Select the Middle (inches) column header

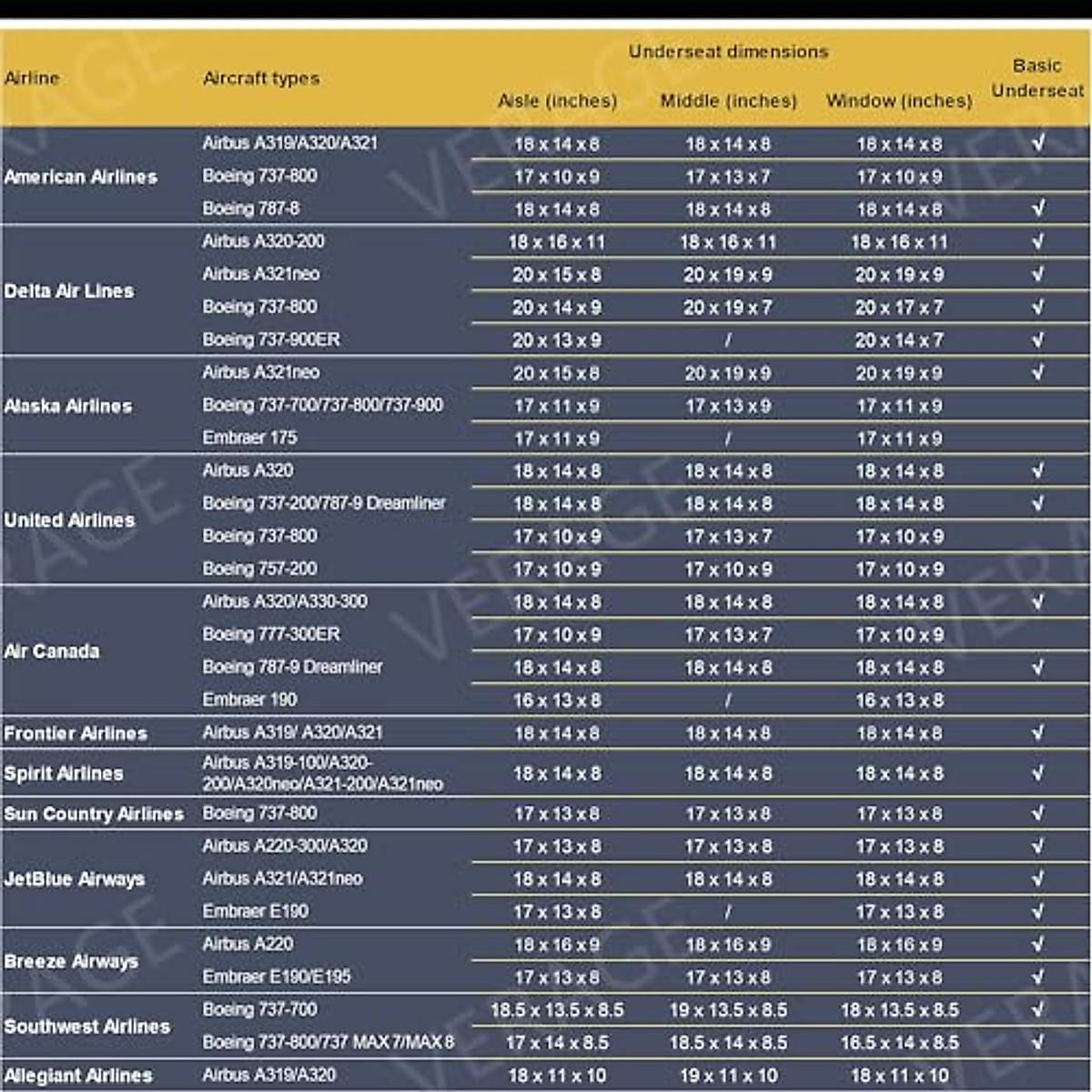point(728,101)
